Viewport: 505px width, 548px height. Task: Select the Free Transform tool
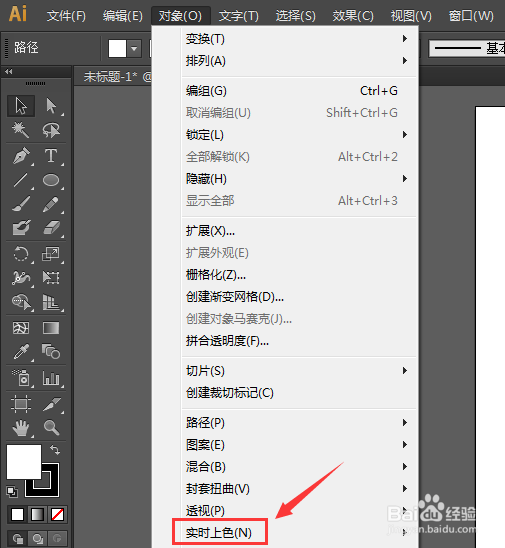51,278
